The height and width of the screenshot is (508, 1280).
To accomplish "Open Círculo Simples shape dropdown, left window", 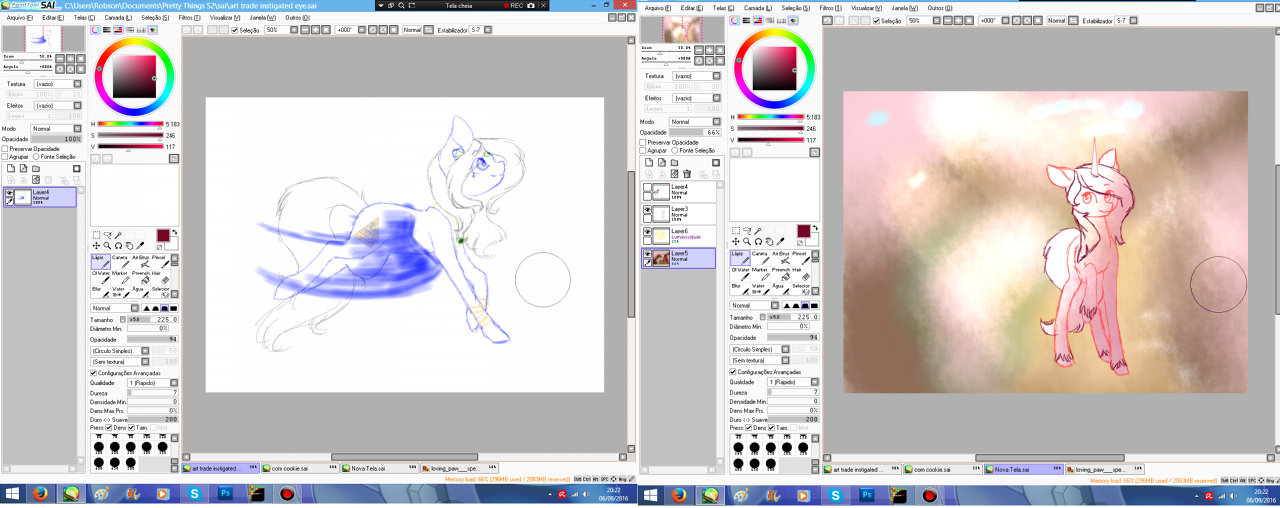I will pos(119,351).
